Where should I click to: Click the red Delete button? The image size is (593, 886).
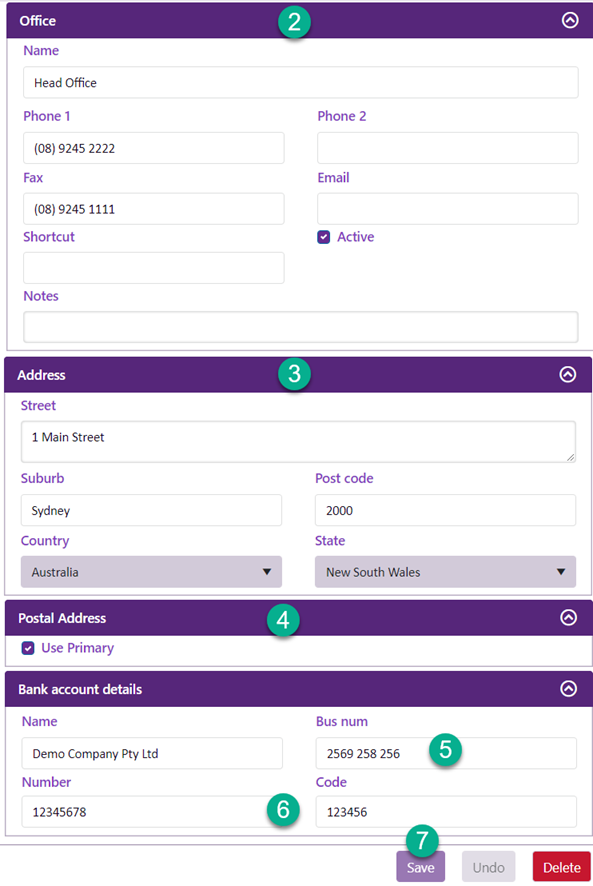pyautogui.click(x=561, y=867)
